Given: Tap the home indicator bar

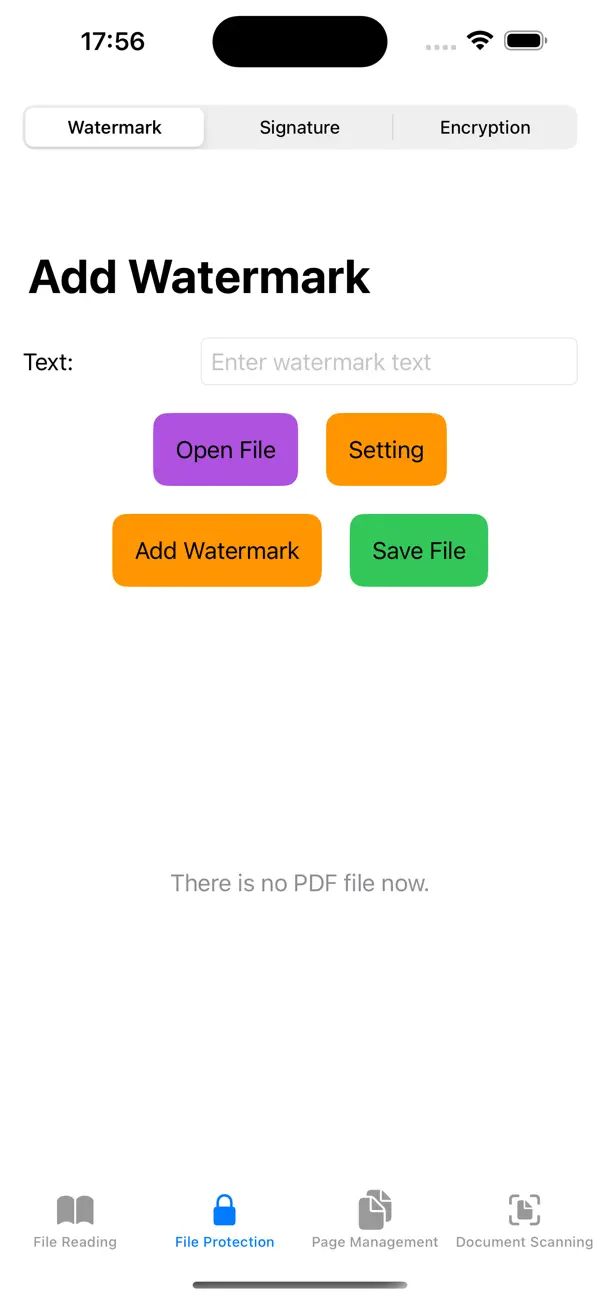Looking at the screenshot, I should [299, 1285].
